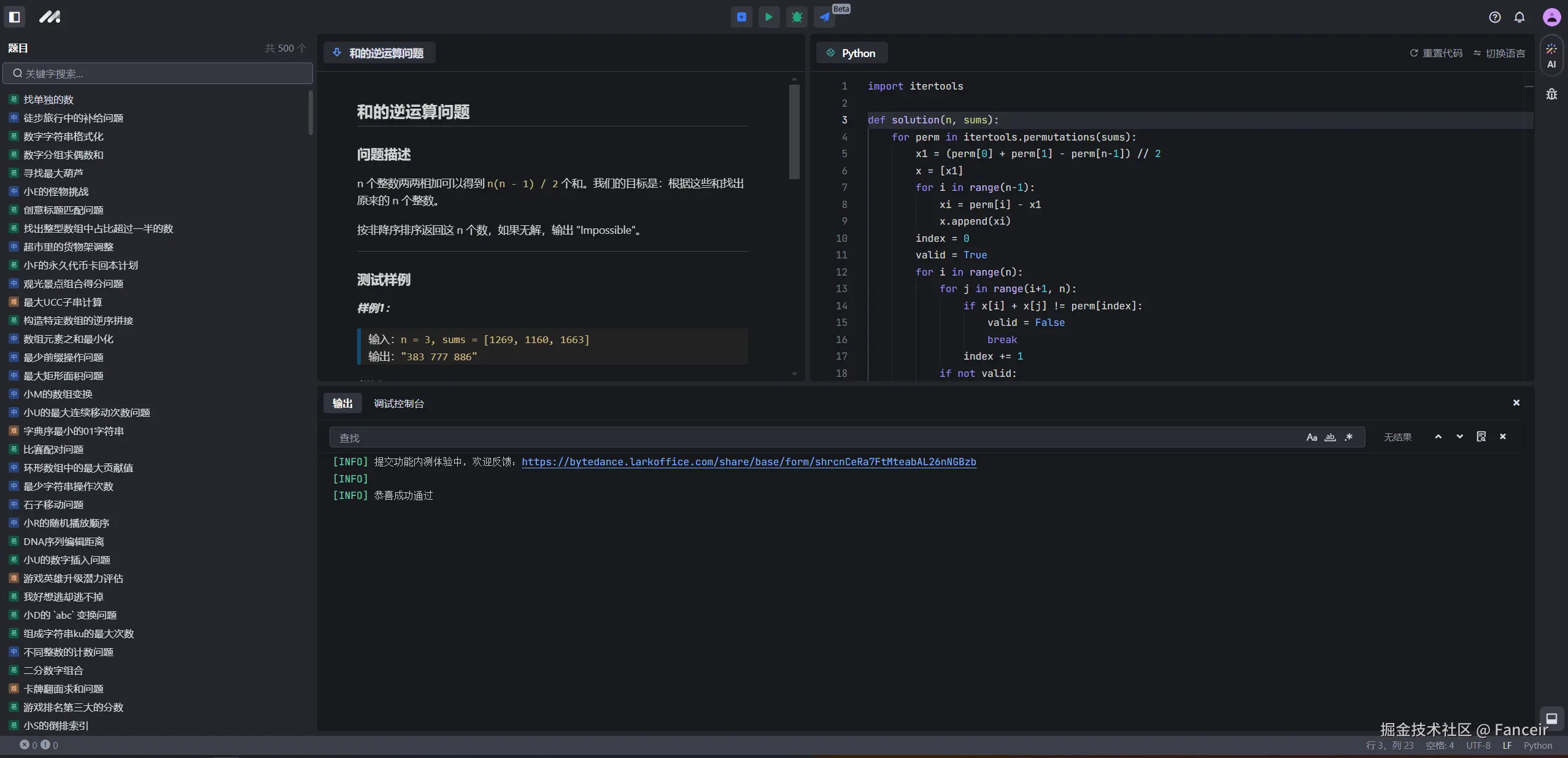Start debugging with the bug icon

pyautogui.click(x=797, y=17)
